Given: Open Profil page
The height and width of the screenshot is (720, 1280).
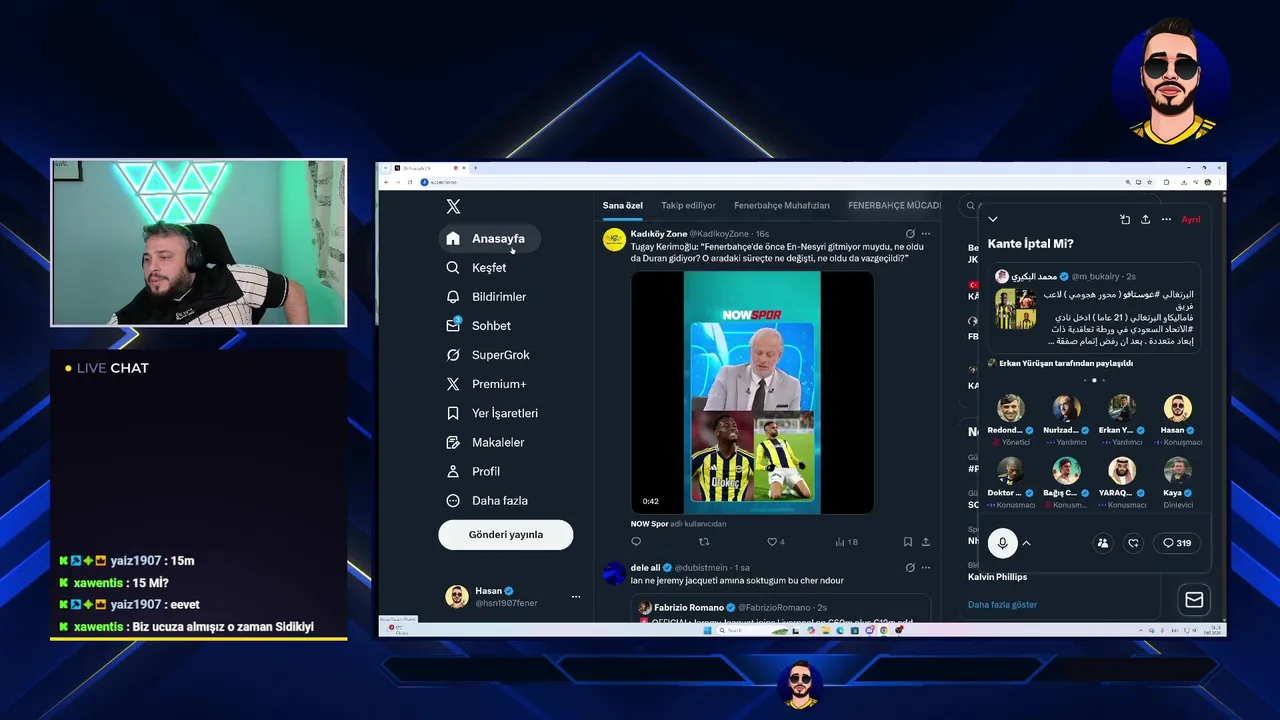Looking at the screenshot, I should [473, 471].
